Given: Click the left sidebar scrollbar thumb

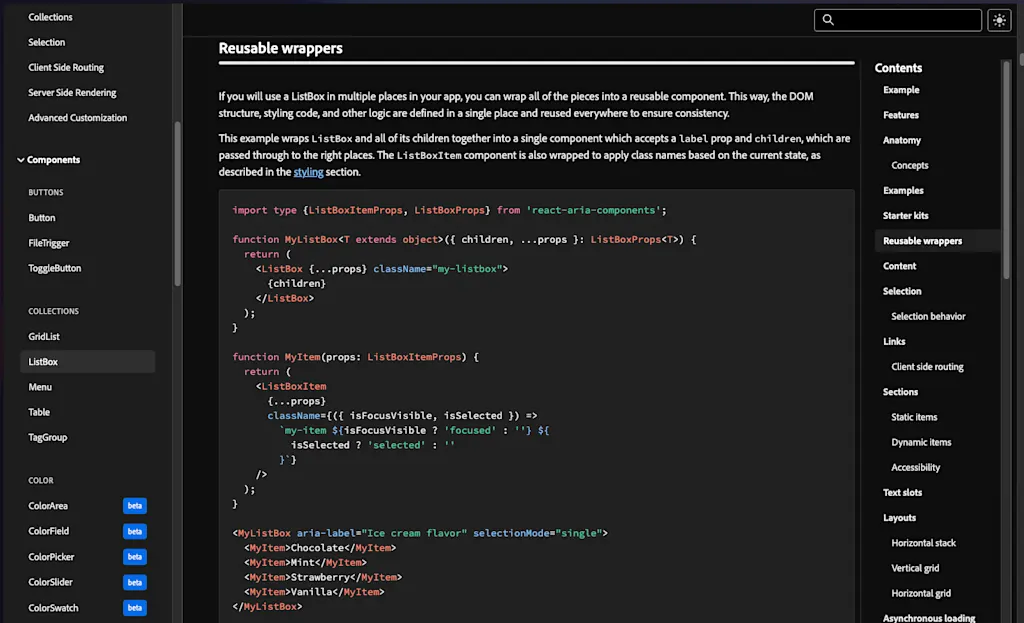Looking at the screenshot, I should (177, 204).
